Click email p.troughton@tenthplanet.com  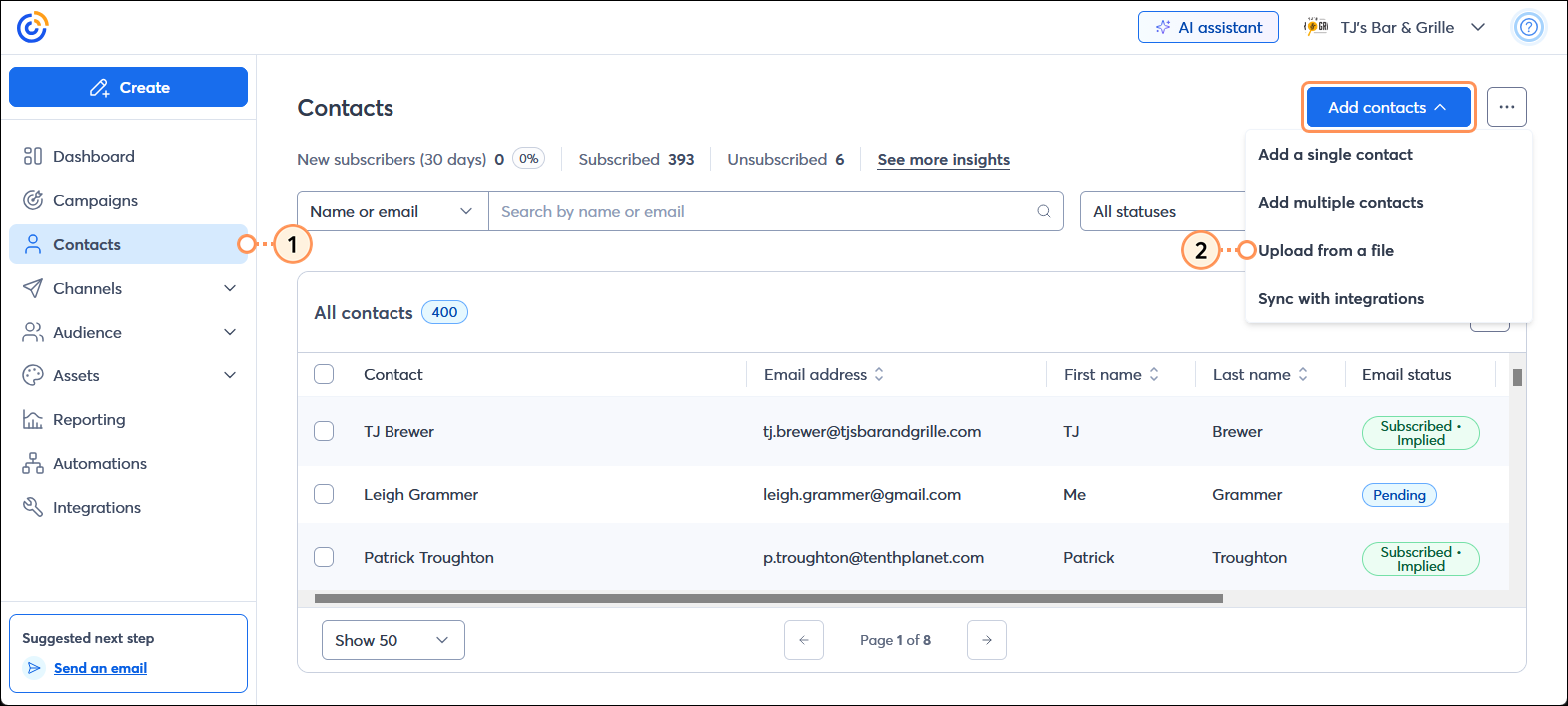[873, 557]
